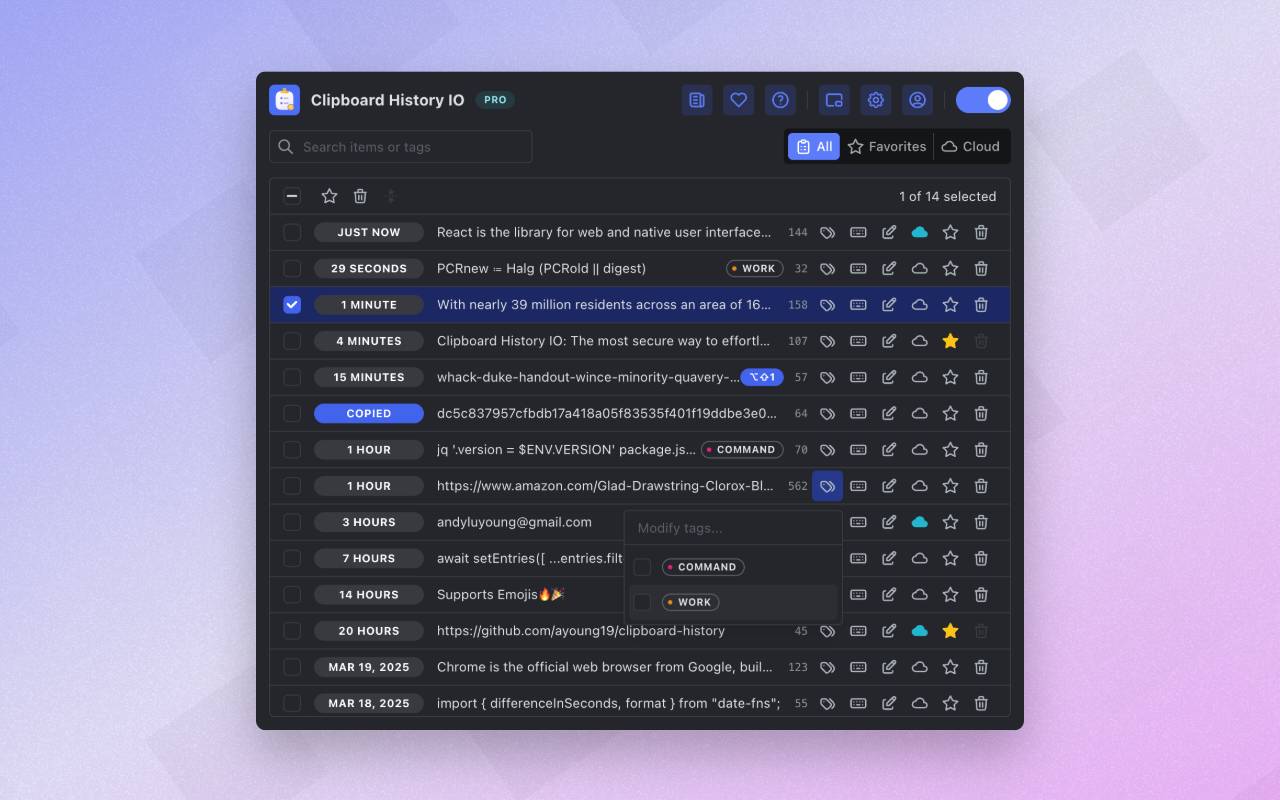The width and height of the screenshot is (1280, 800).
Task: Click the indeterminate select-all checkbox
Action: tap(292, 196)
